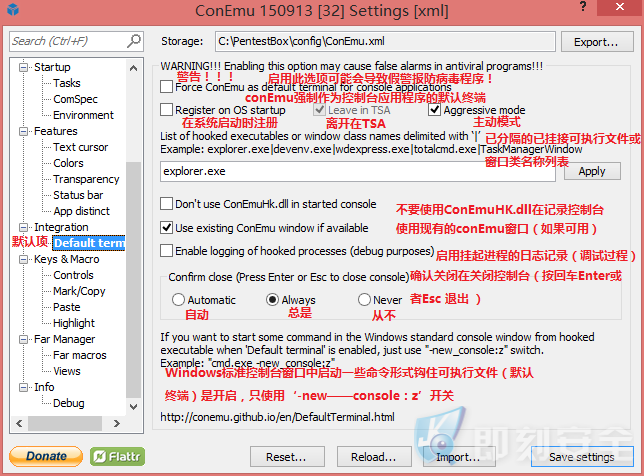Open the Status bar settings page
Screen dimensions: 644x476
tap(78, 195)
